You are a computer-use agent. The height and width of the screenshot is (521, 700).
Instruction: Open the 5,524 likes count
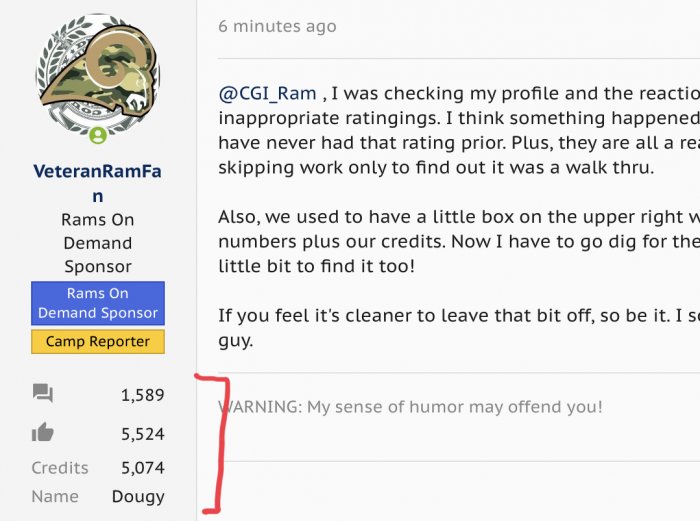(x=142, y=434)
